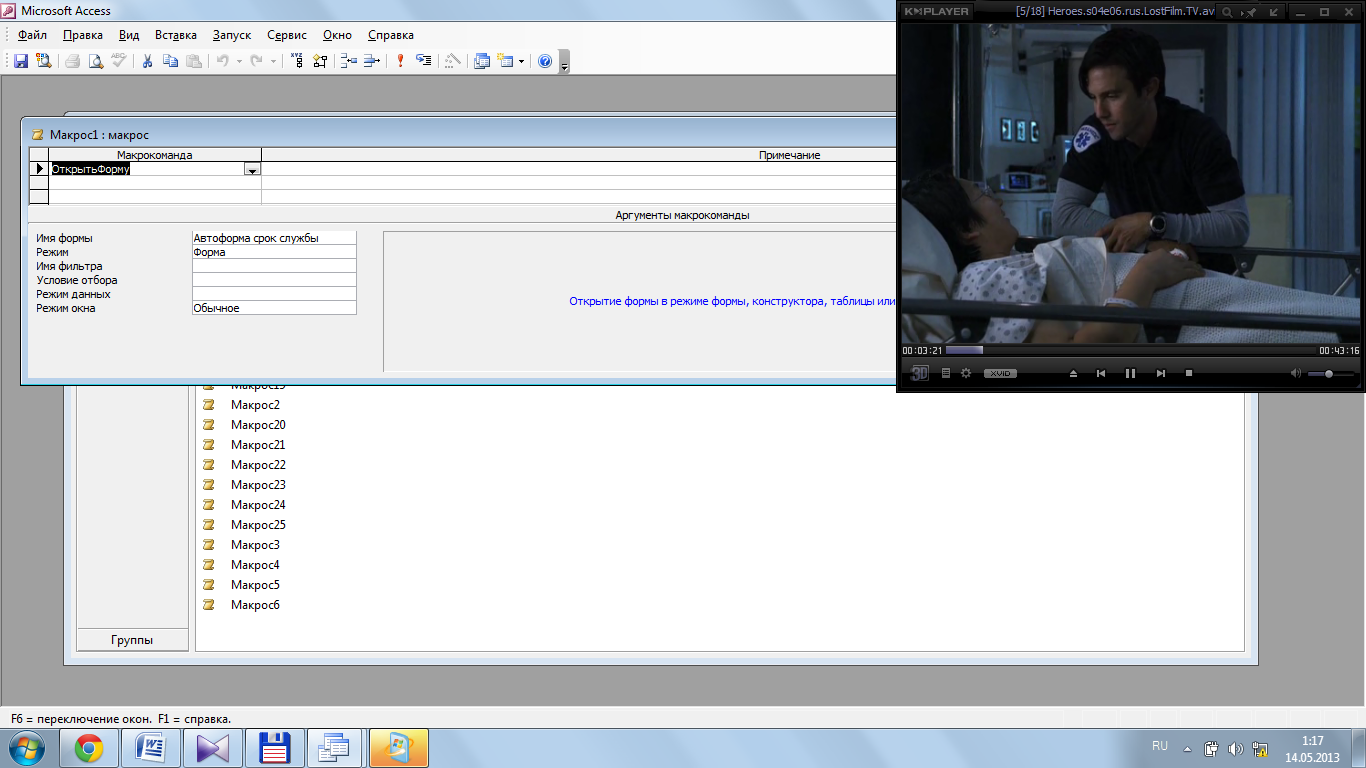Open the Redo history dropdown arrow
The height and width of the screenshot is (768, 1366).
pyautogui.click(x=273, y=61)
